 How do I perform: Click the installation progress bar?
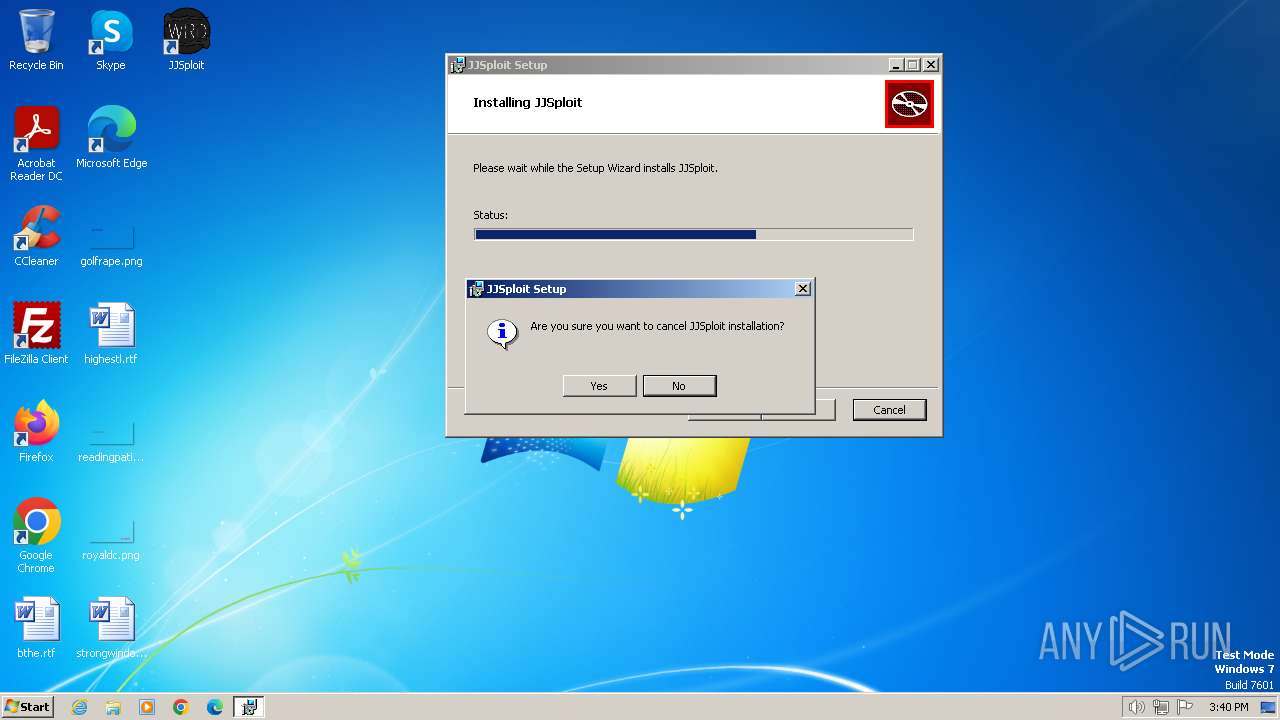click(x=693, y=234)
